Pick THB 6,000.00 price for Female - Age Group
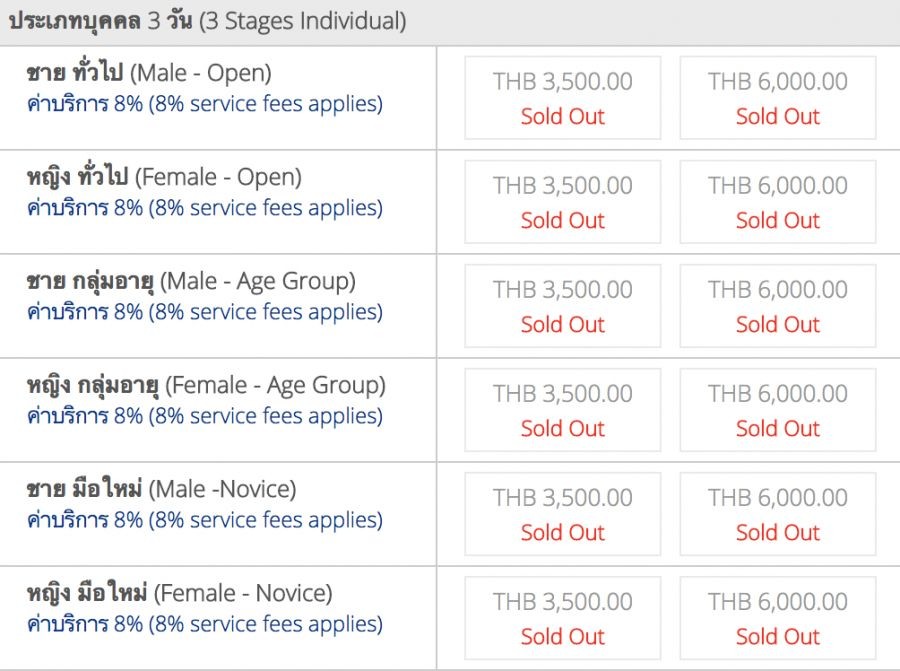900x671 pixels. (x=778, y=410)
